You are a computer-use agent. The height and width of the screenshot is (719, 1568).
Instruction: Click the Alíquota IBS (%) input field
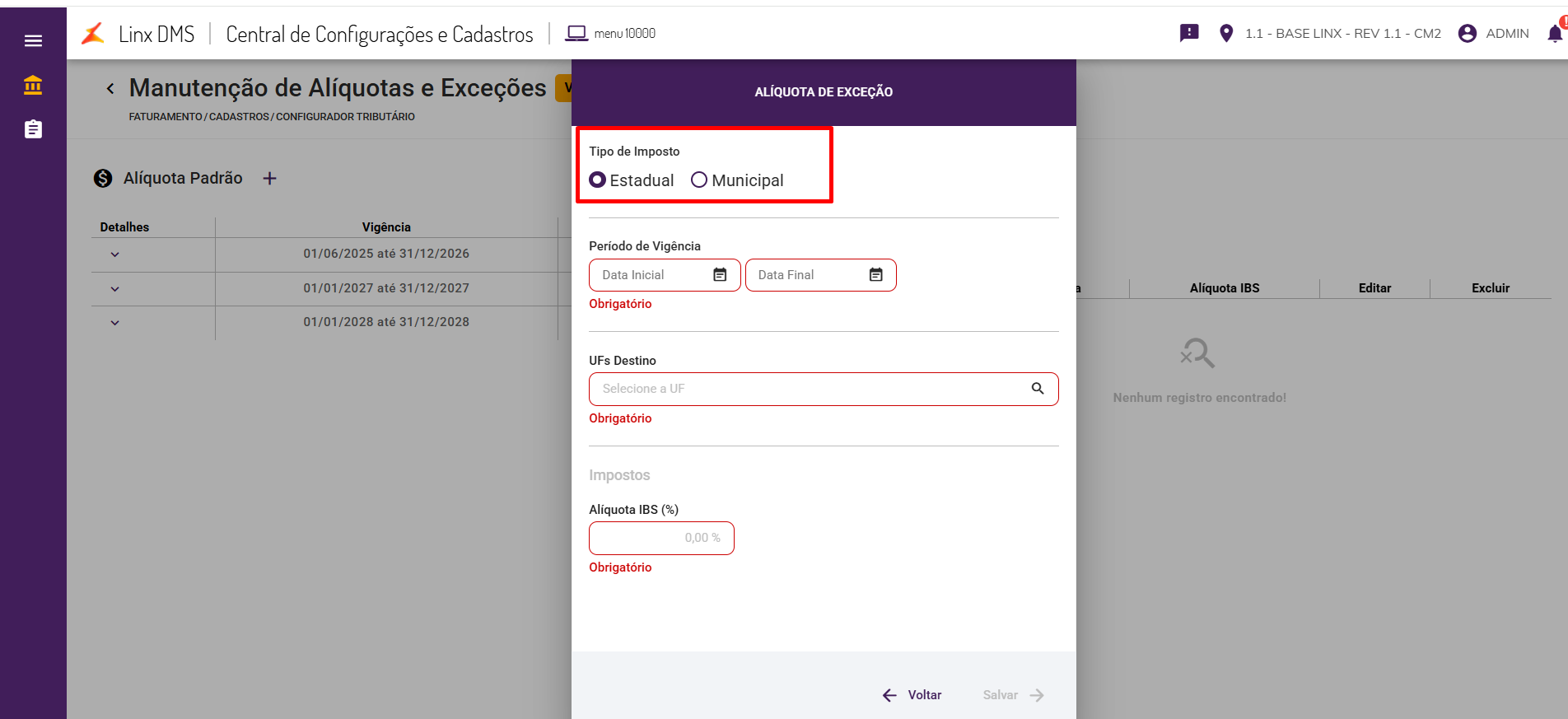coord(661,538)
